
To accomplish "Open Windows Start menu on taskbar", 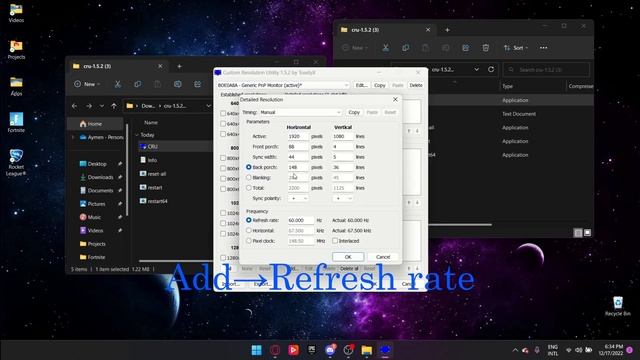I will click(256, 350).
